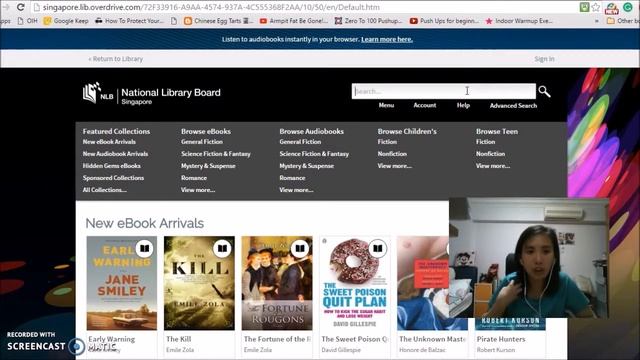Open The Fortune of the Rougons cover
The width and height of the screenshot is (640, 360).
tap(277, 283)
